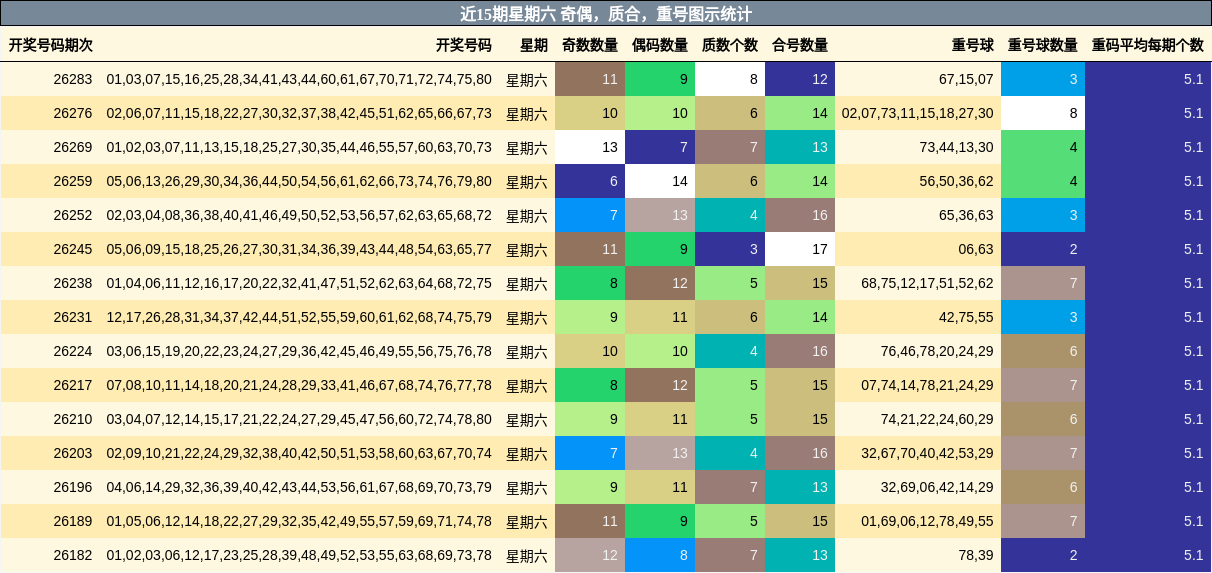This screenshot has height=573, width=1212.
Task: Select the 偶码数量 cell in row 26259
Action: click(x=660, y=181)
